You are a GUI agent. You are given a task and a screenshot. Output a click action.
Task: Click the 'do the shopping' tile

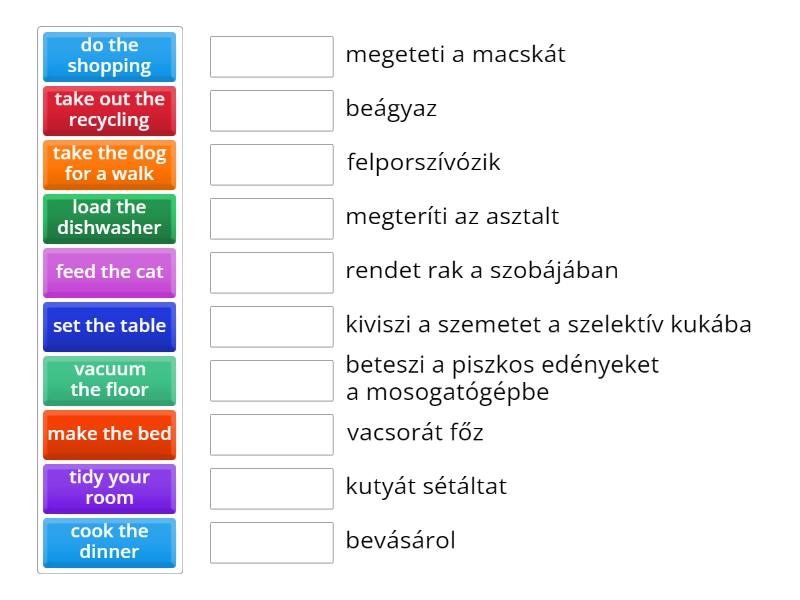coord(110,57)
